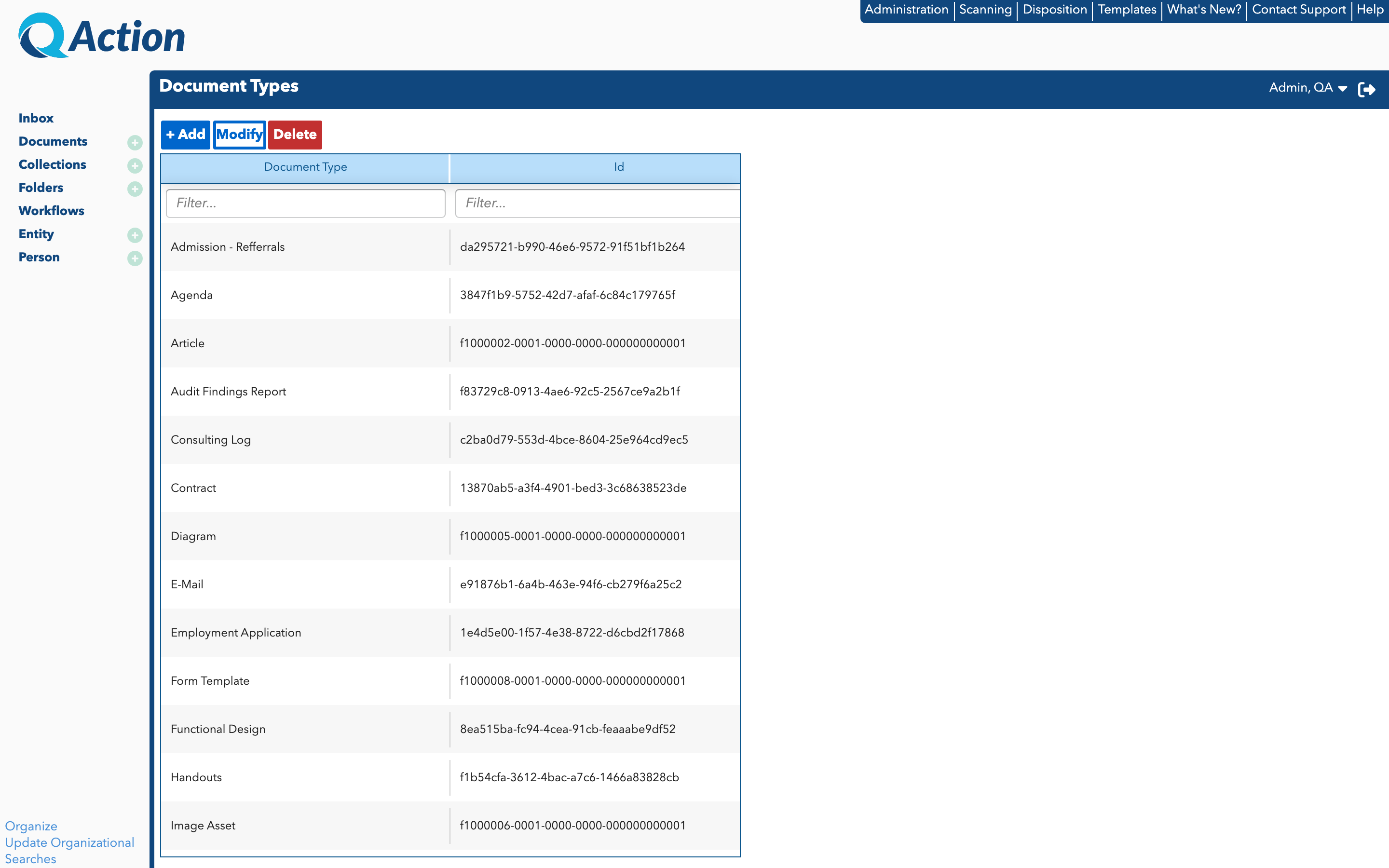
Task: Click Id f1000002-0001-0000-0000-000000000001
Action: tap(573, 343)
